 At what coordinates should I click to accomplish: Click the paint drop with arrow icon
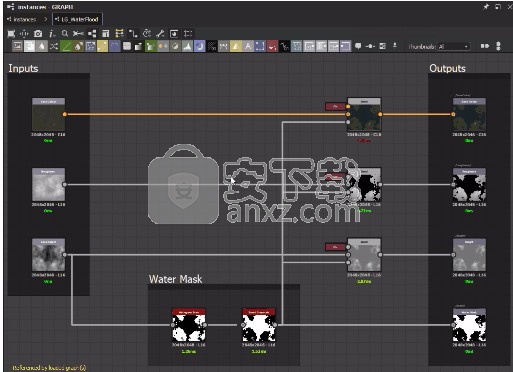pos(78,46)
